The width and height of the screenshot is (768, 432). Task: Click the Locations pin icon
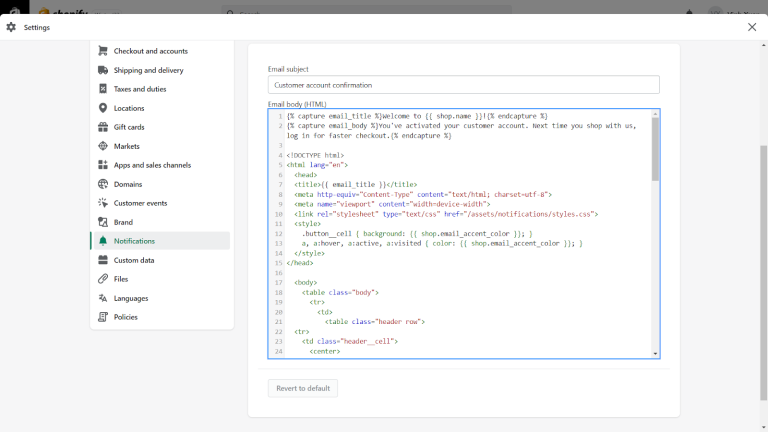[x=103, y=108]
